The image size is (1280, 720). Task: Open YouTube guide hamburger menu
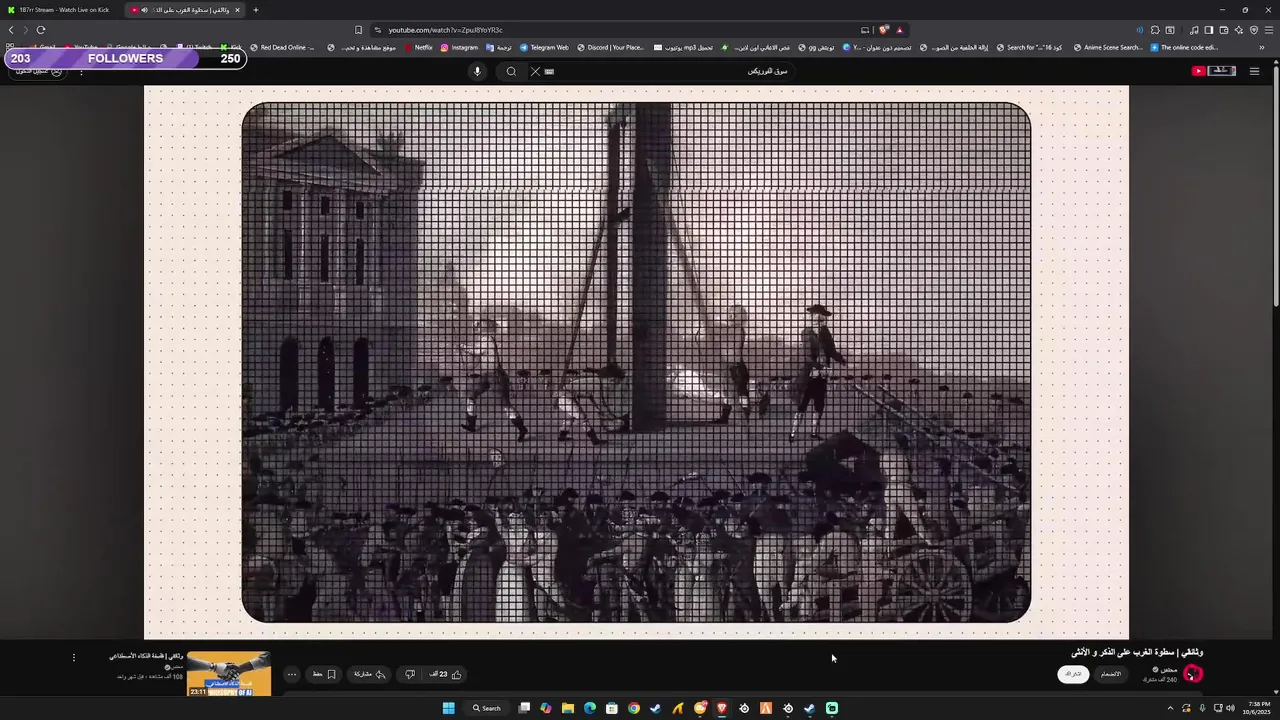pyautogui.click(x=1254, y=71)
